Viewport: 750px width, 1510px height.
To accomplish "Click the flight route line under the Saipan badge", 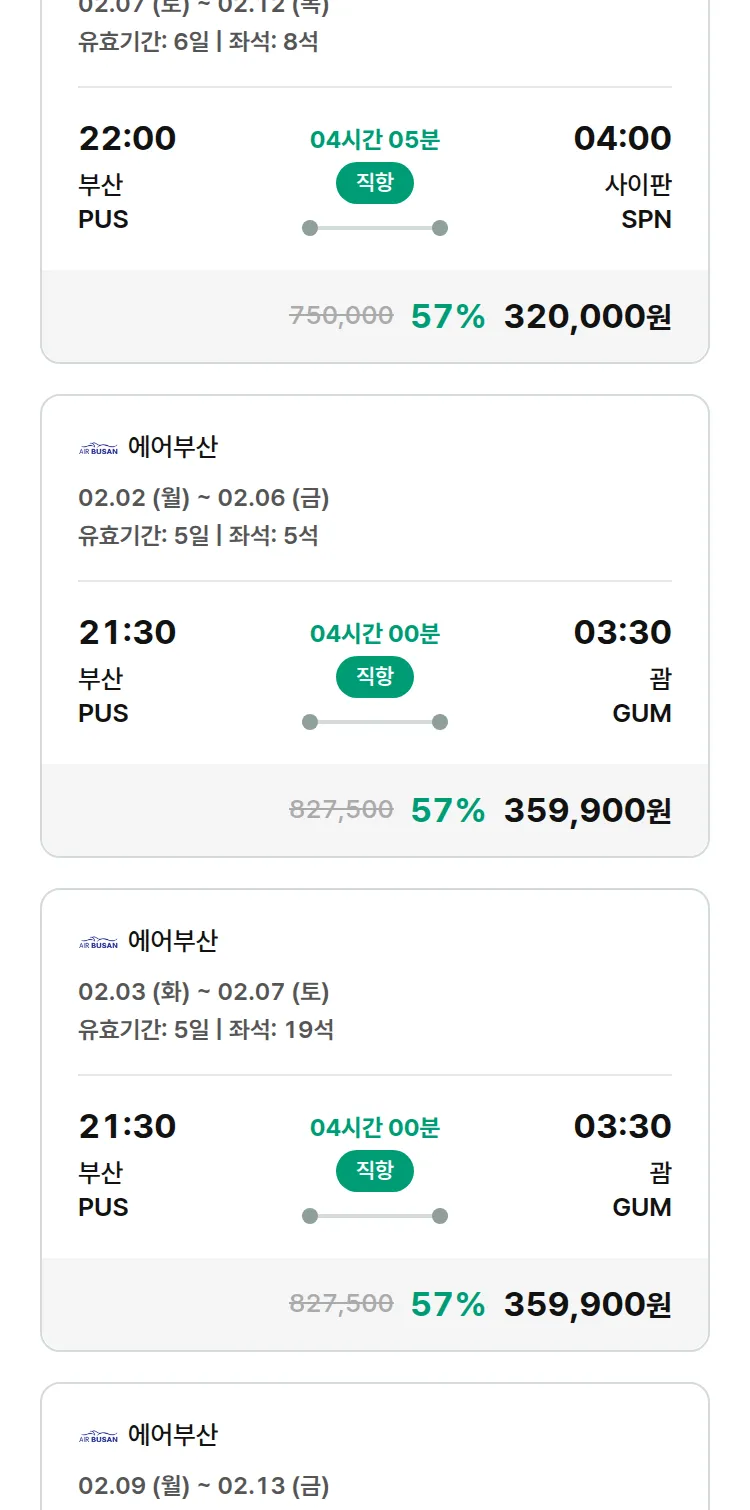I will [374, 227].
